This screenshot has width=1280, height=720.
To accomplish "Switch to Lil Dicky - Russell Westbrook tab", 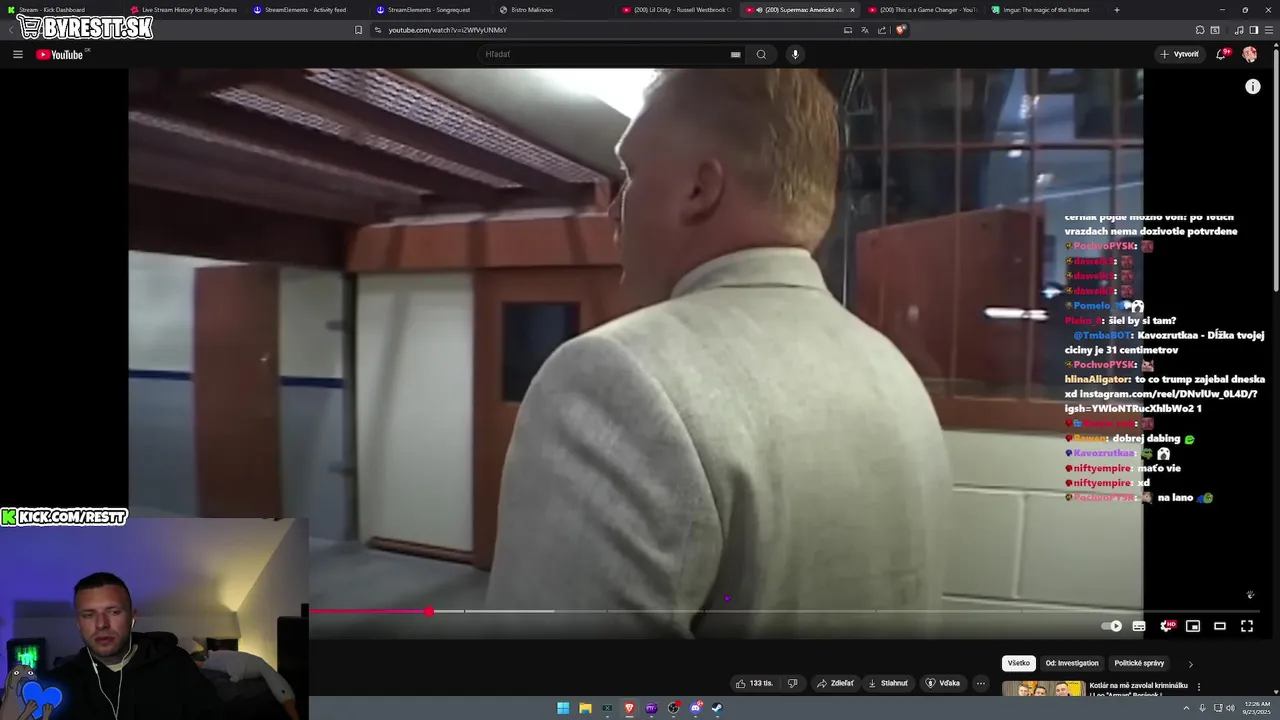I will [x=677, y=10].
